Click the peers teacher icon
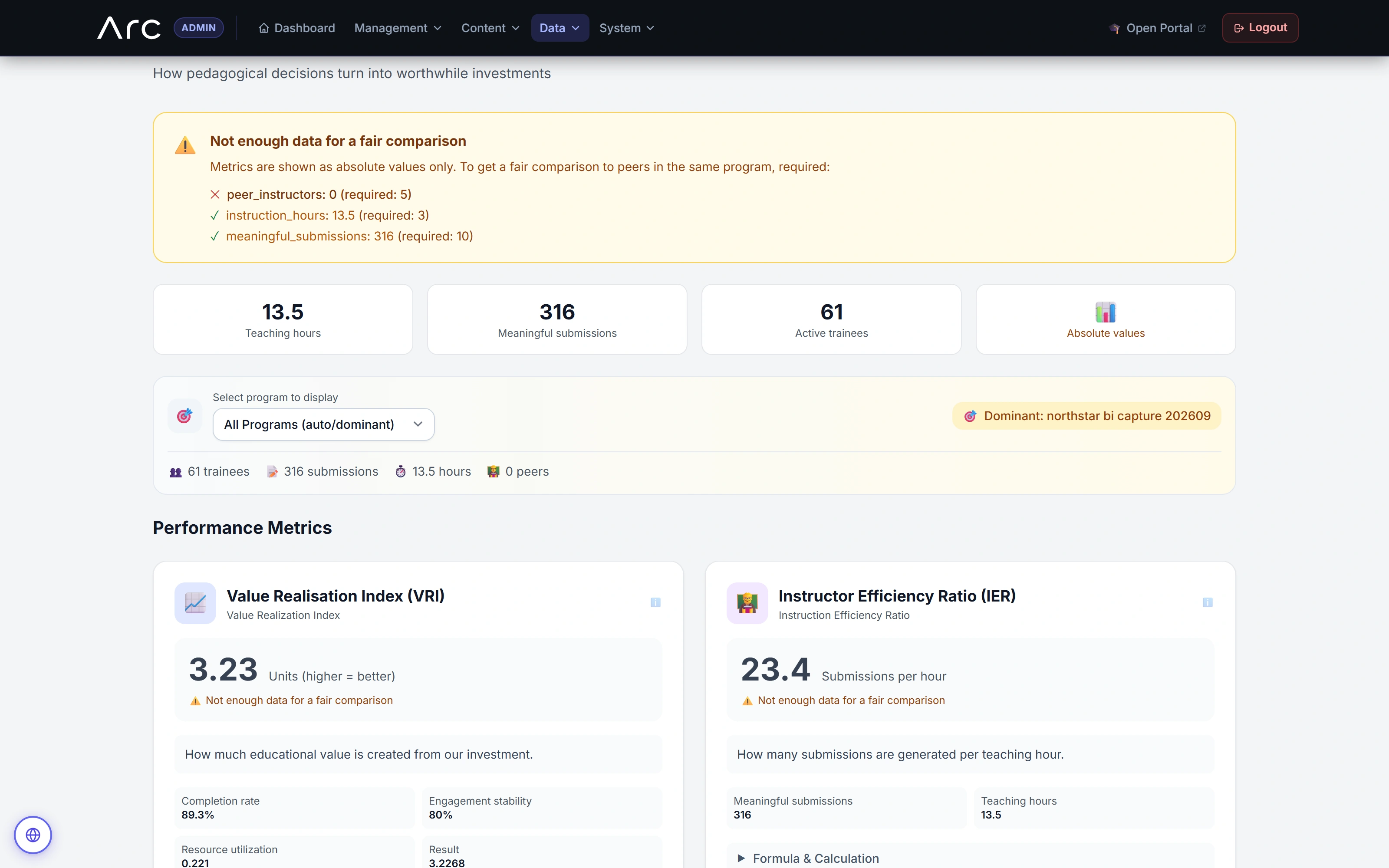1389x868 pixels. (494, 472)
